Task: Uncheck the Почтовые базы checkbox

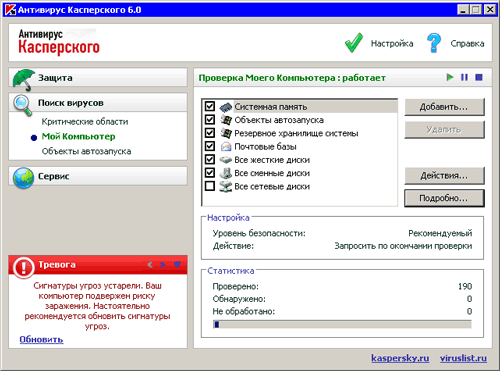Action: coord(210,146)
